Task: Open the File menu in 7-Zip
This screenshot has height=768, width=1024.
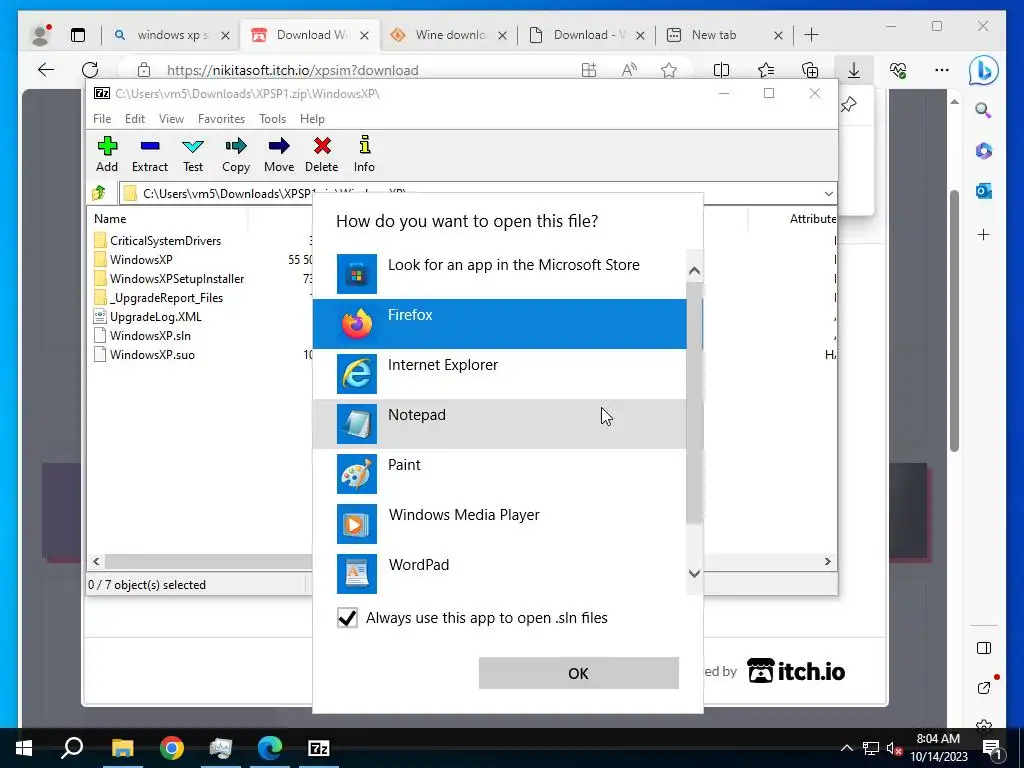Action: (102, 119)
